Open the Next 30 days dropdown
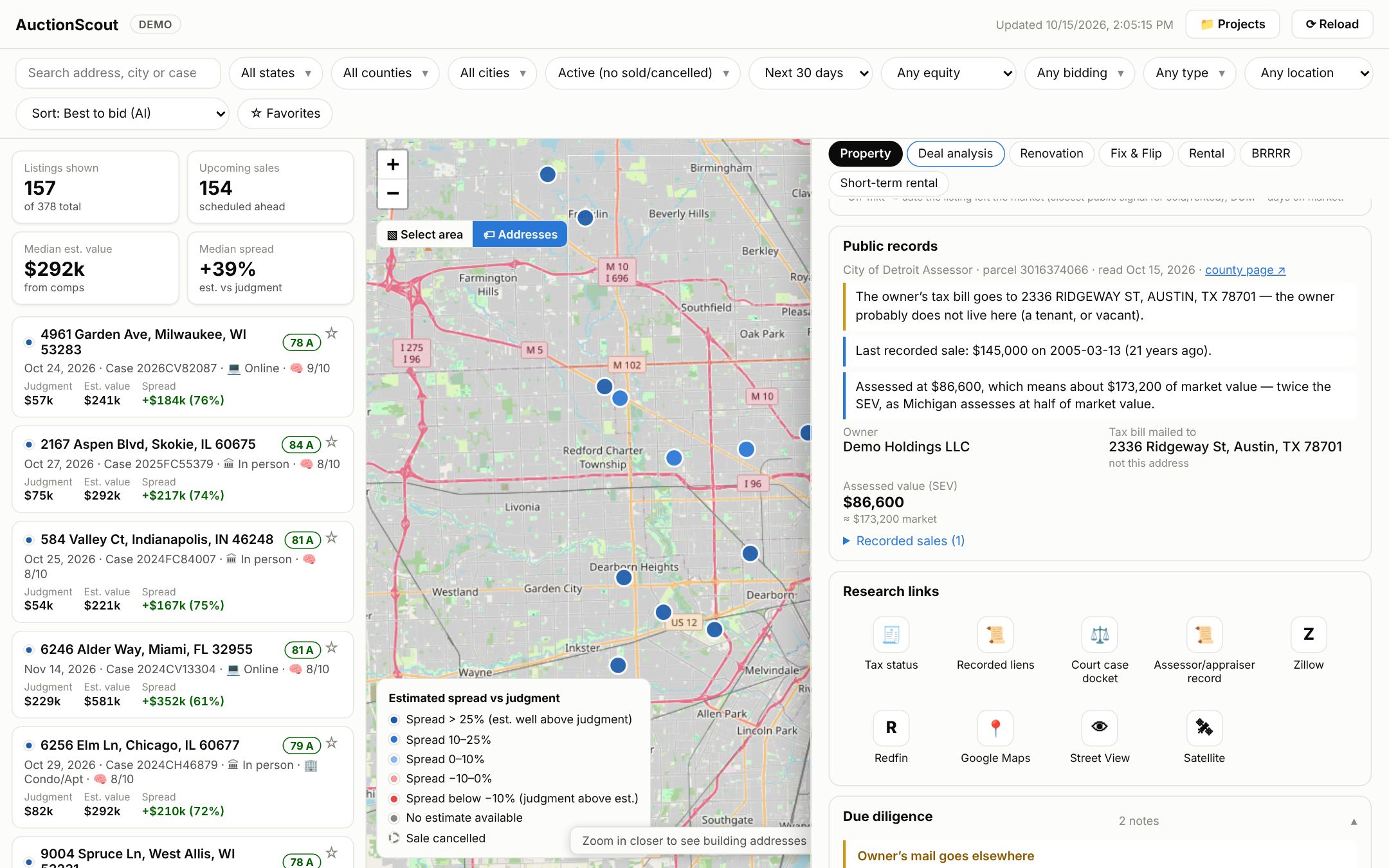The width and height of the screenshot is (1389, 868). [810, 73]
